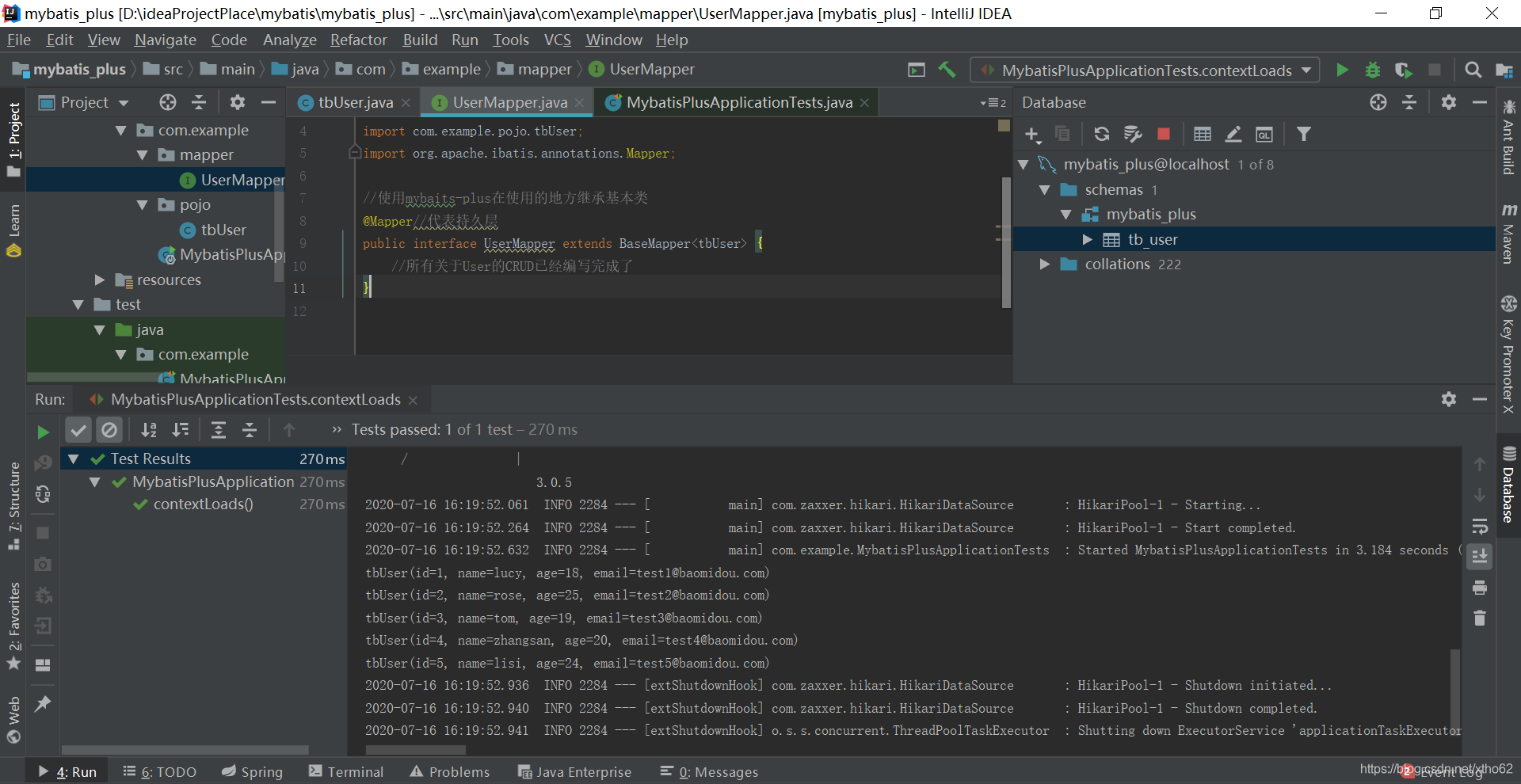This screenshot has width=1521, height=784.
Task: Open Project Structure icon in top toolbar
Action: pyautogui.click(x=1504, y=70)
